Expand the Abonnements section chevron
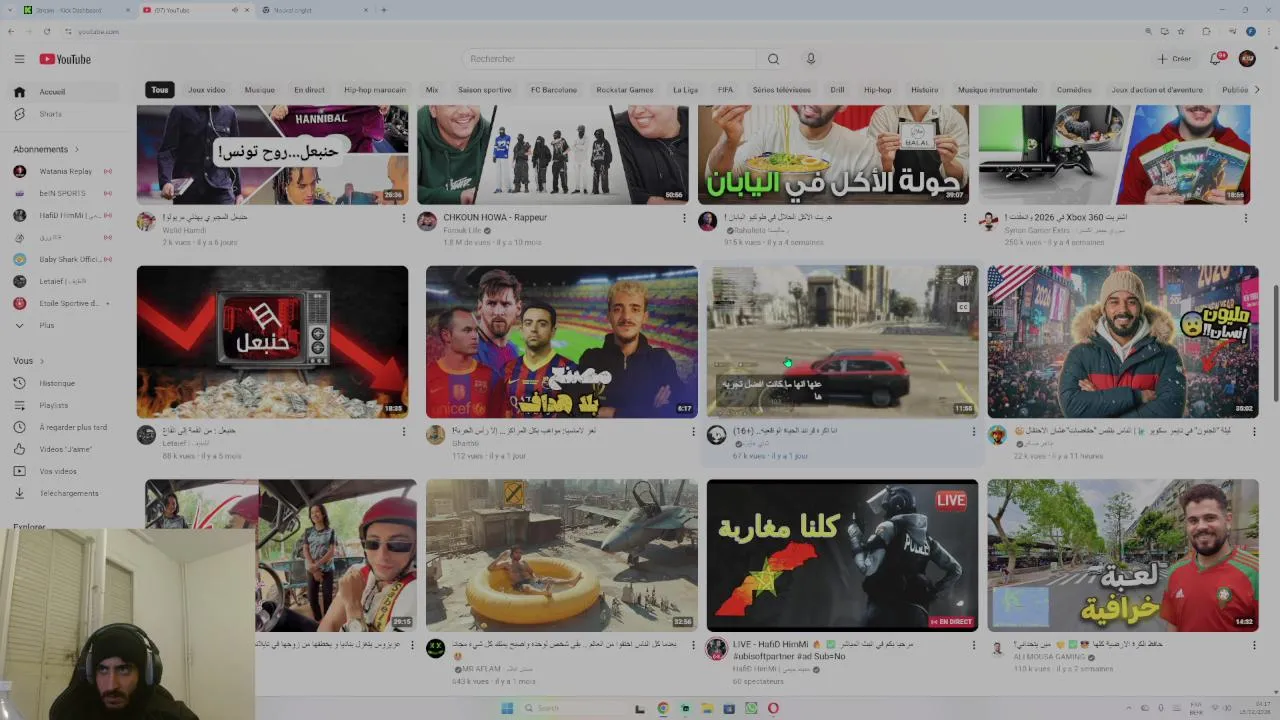The image size is (1280, 720). (x=77, y=149)
